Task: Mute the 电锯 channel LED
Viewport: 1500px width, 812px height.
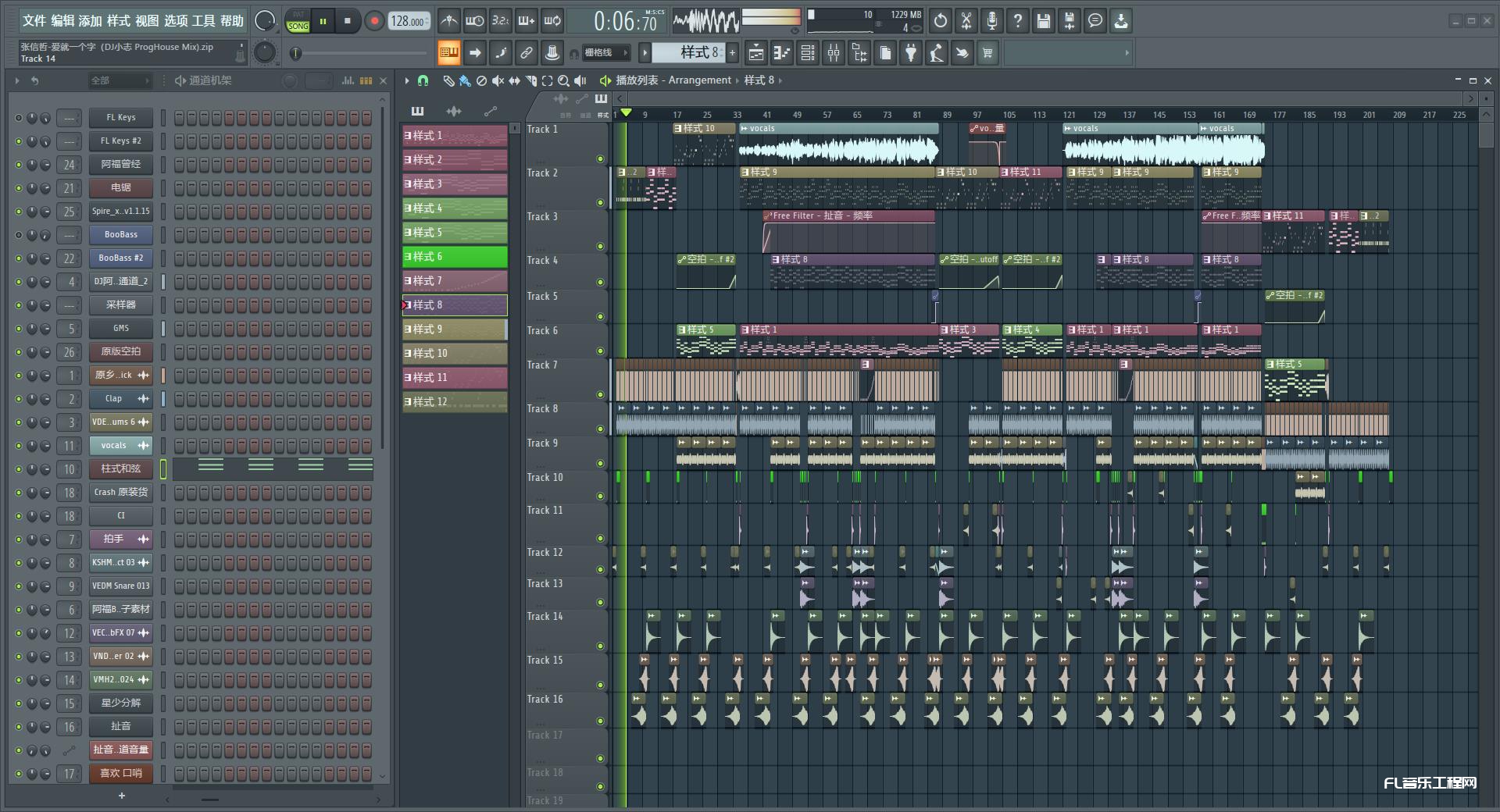Action: click(x=18, y=188)
